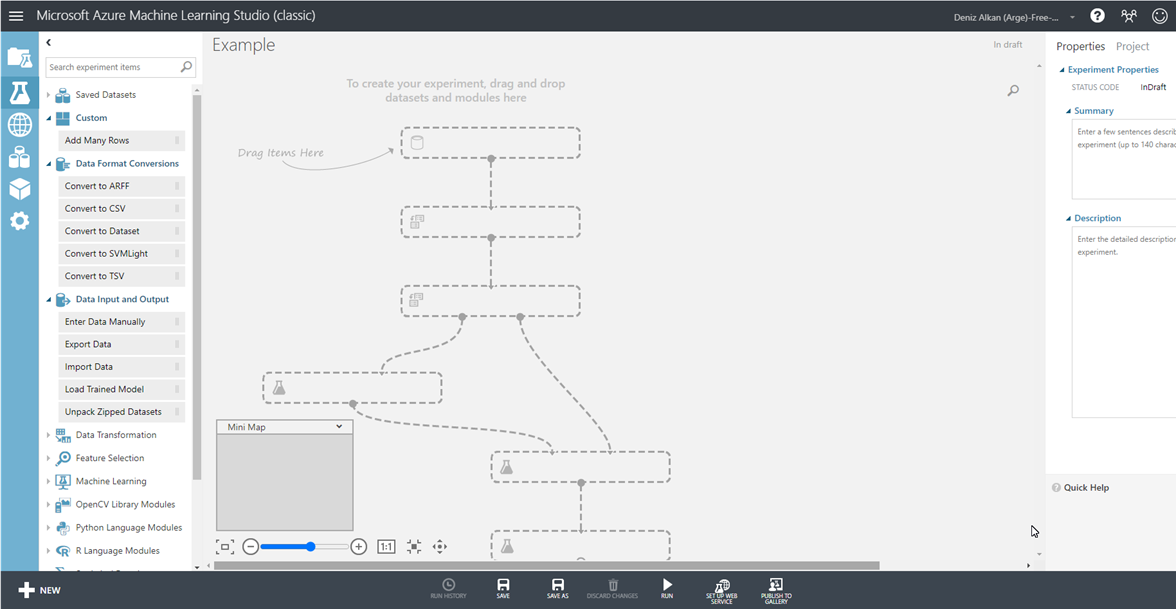The image size is (1176, 609).
Task: Click the canvas horizontal scrollbar
Action: [546, 566]
